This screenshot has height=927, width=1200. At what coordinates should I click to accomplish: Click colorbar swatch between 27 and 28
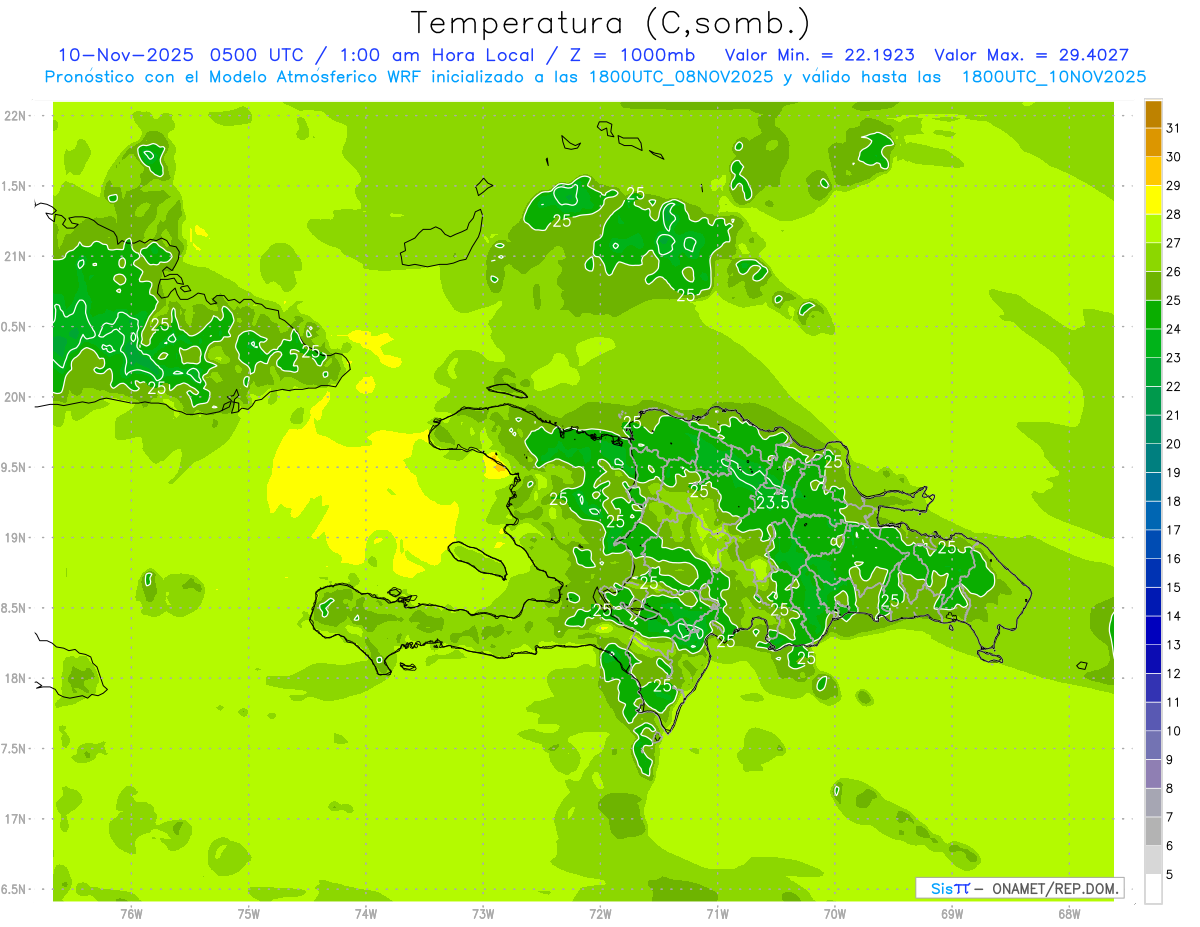[x=1153, y=229]
